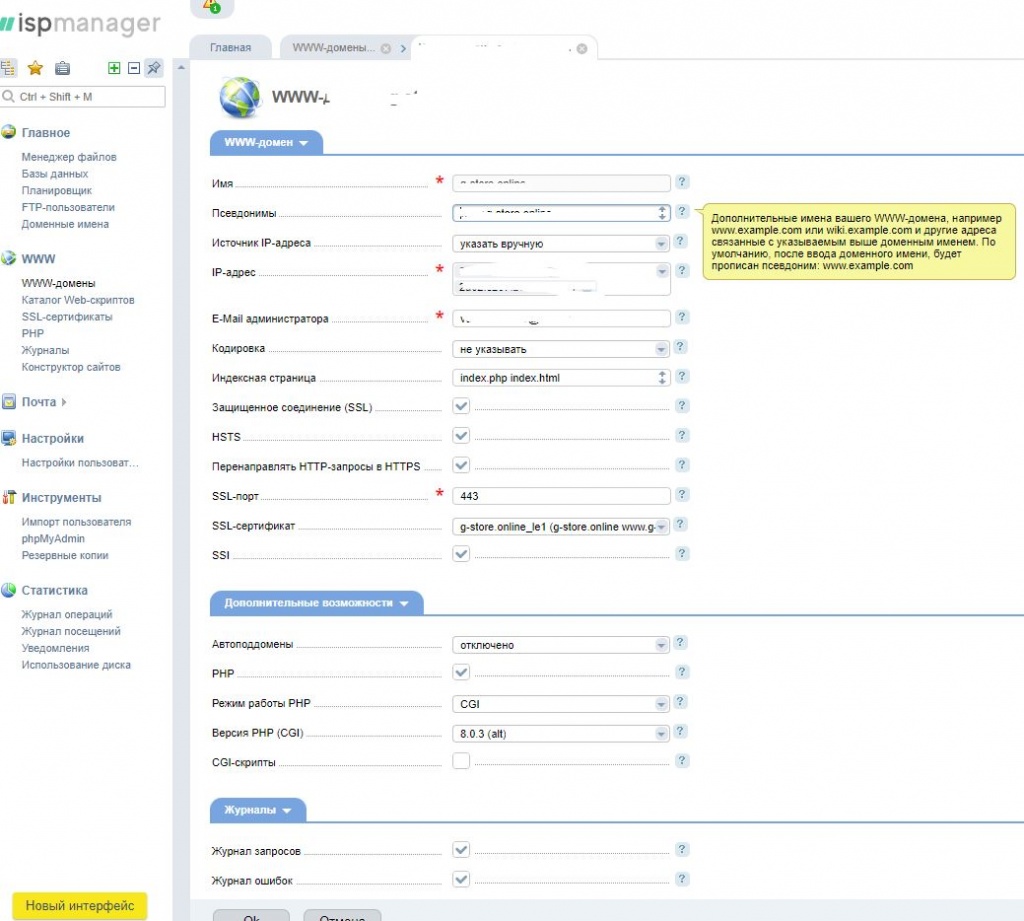Open the Версия PHP (CGI) dropdown
This screenshot has height=921, width=1024.
tap(560, 734)
